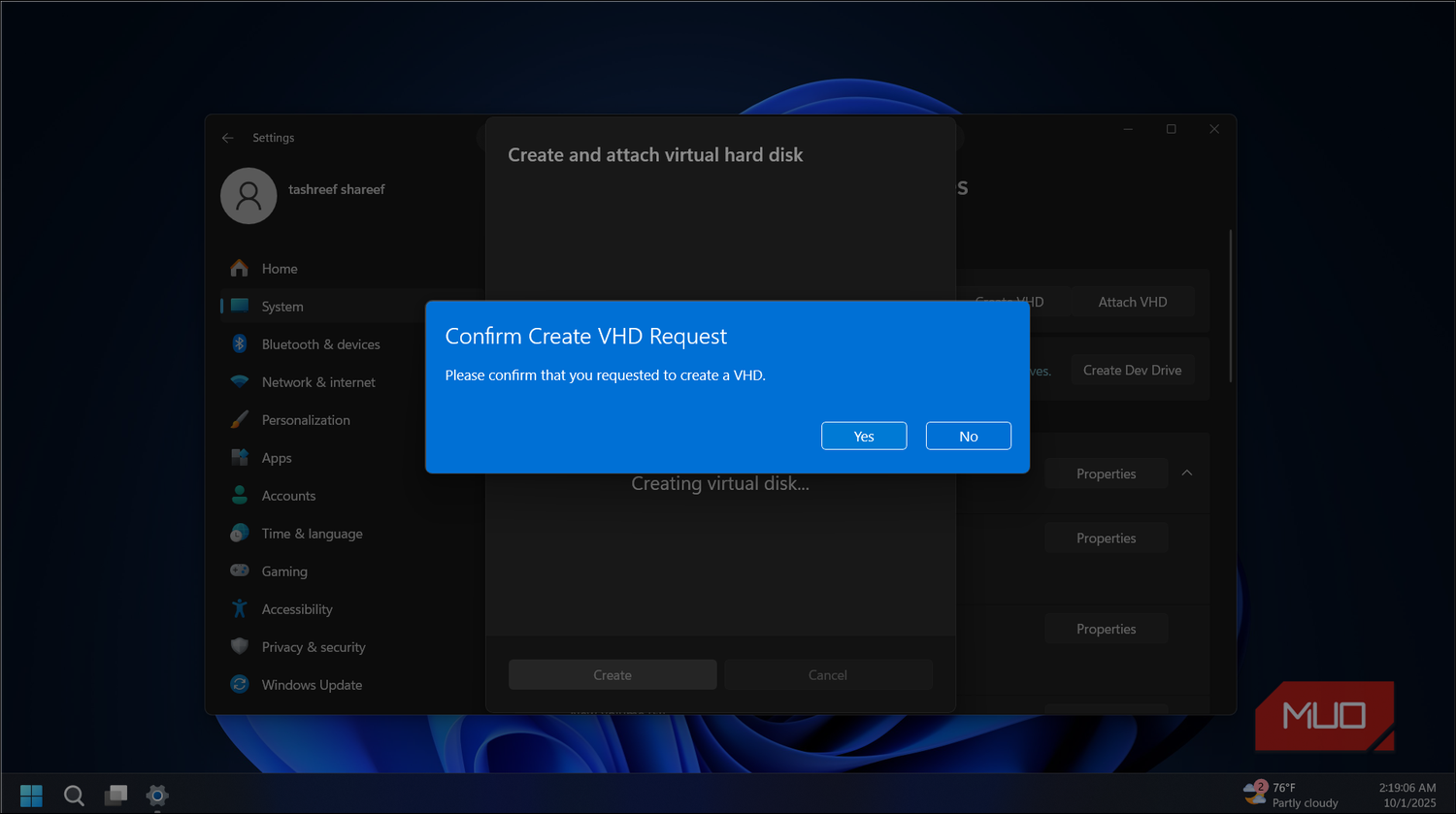Decline the VHD request with No
Viewport: 1456px width, 814px height.
(969, 436)
